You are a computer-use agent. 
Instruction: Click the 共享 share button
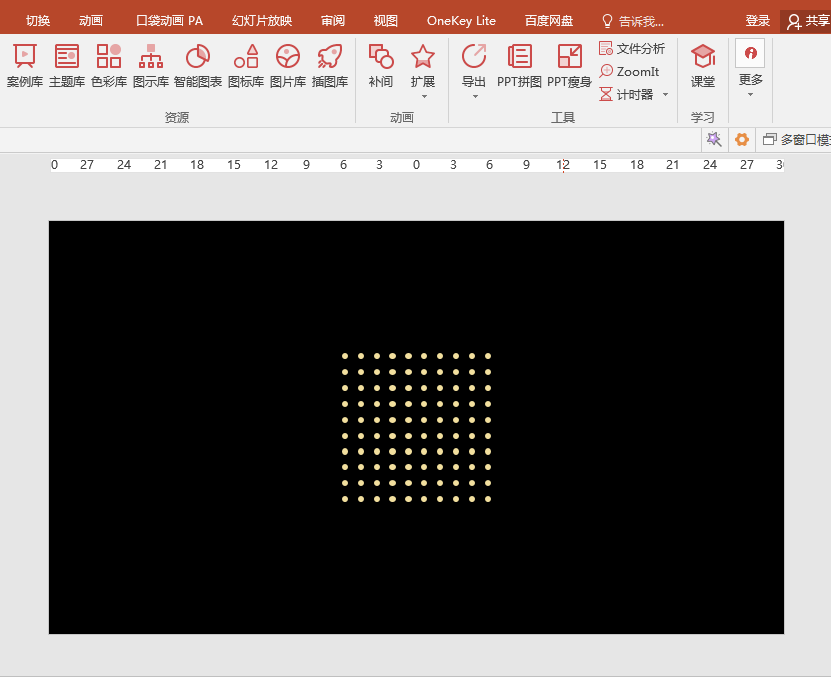(808, 21)
